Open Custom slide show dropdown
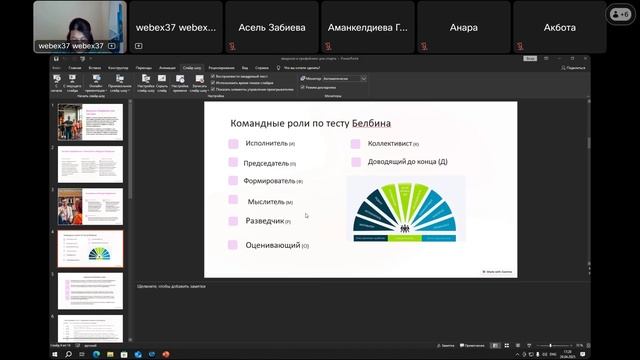 point(120,83)
